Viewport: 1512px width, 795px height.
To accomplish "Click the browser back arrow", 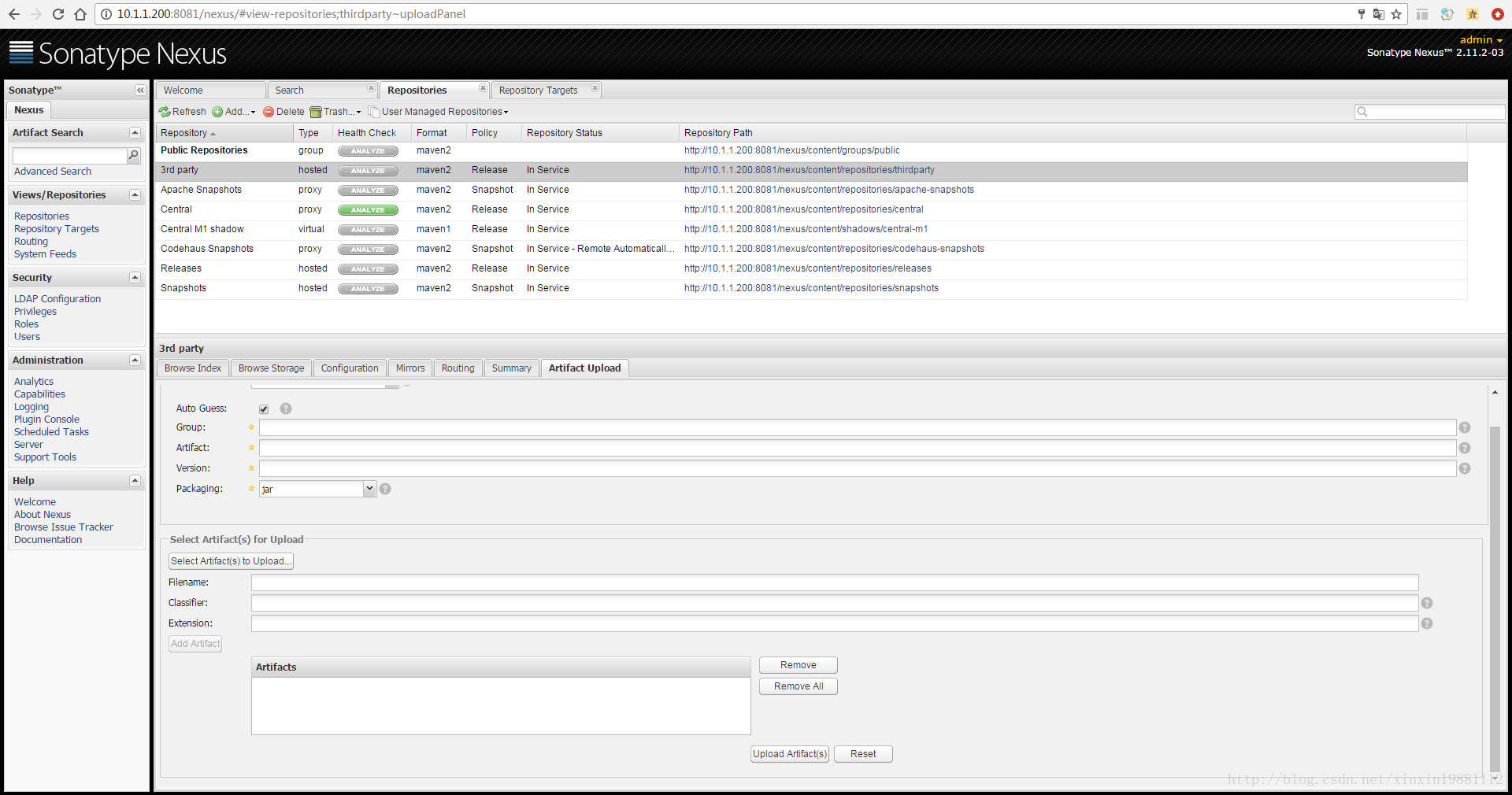I will point(14,14).
